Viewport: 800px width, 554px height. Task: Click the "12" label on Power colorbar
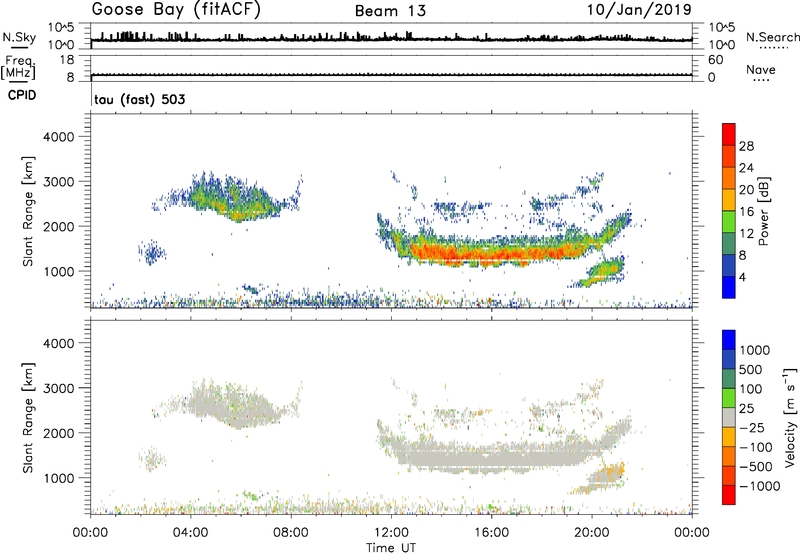pos(746,234)
